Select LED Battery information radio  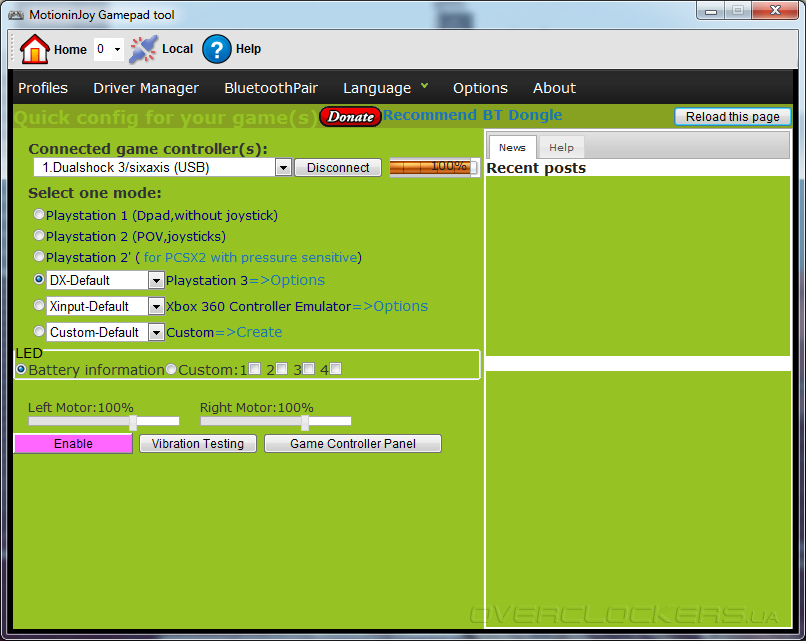[21, 370]
